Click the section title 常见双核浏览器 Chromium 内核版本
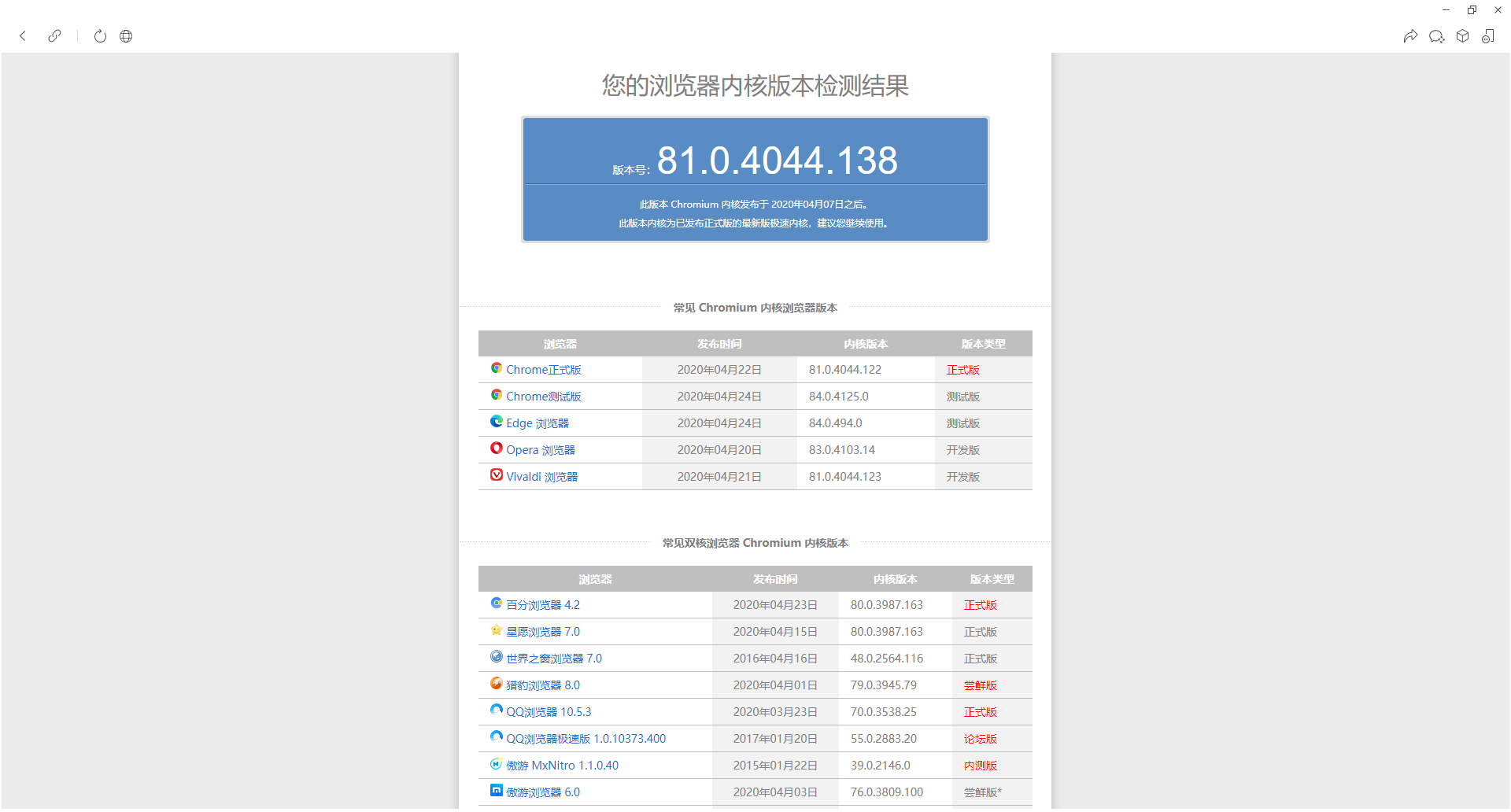Screen dimensions: 1511x812 tap(755, 543)
